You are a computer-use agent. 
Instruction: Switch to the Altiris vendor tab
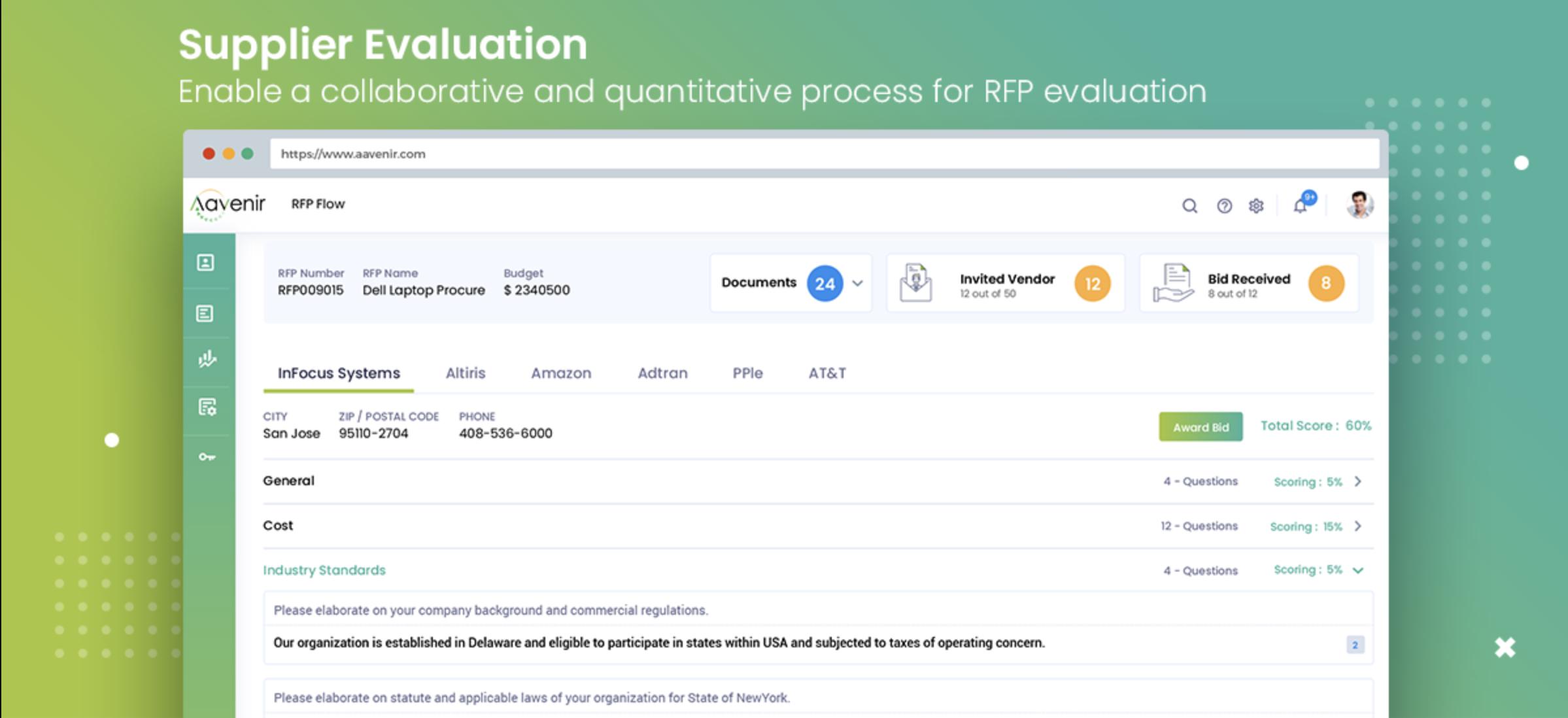466,373
